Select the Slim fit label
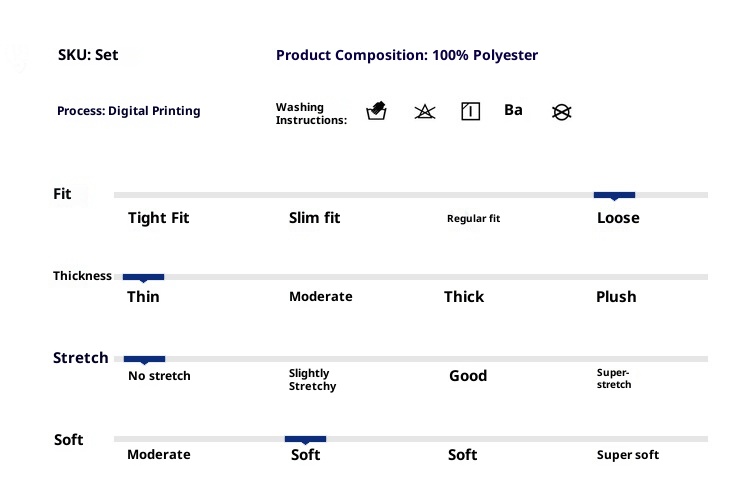This screenshot has height=477, width=750. (314, 218)
